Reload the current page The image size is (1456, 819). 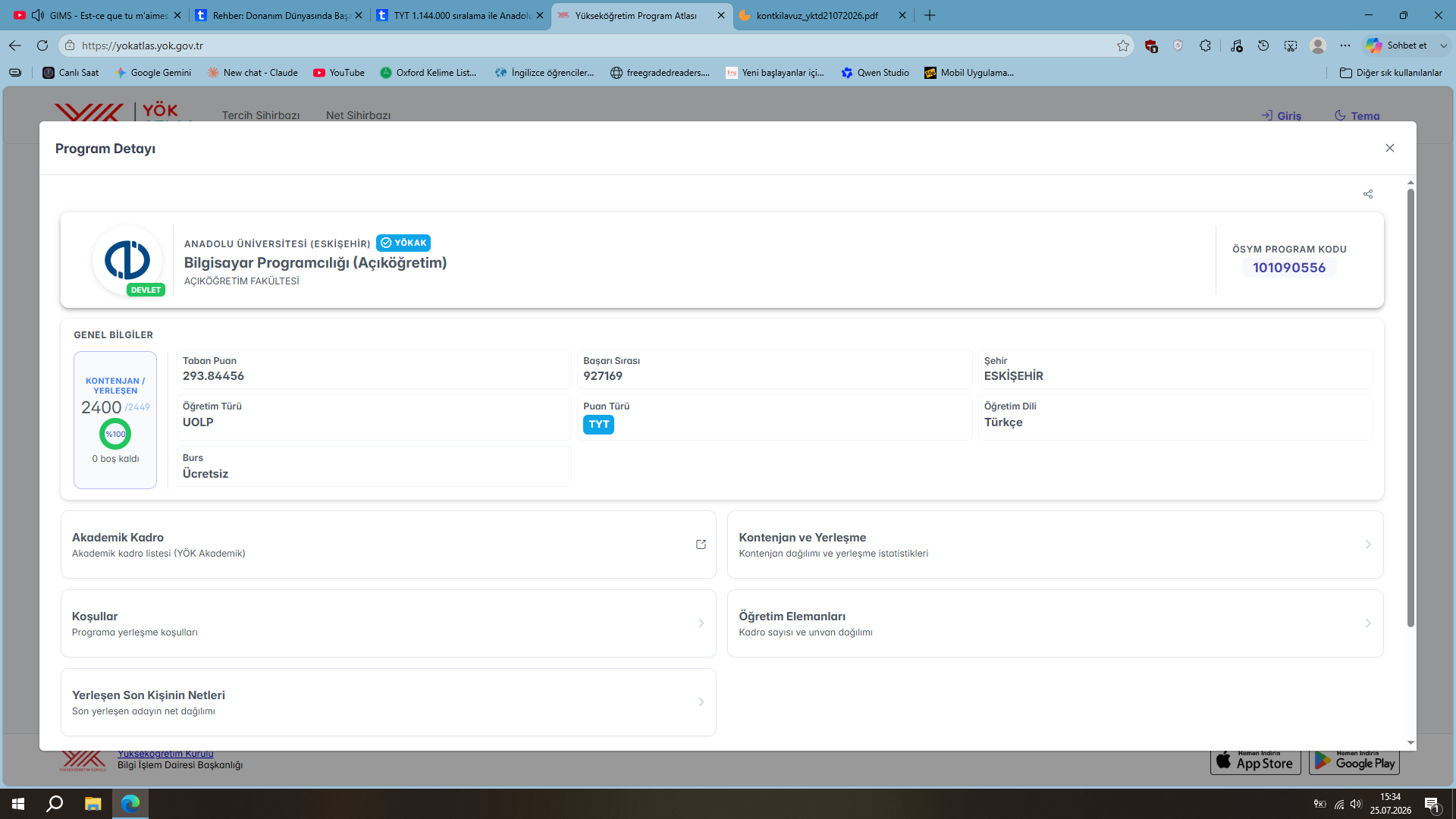pos(42,45)
